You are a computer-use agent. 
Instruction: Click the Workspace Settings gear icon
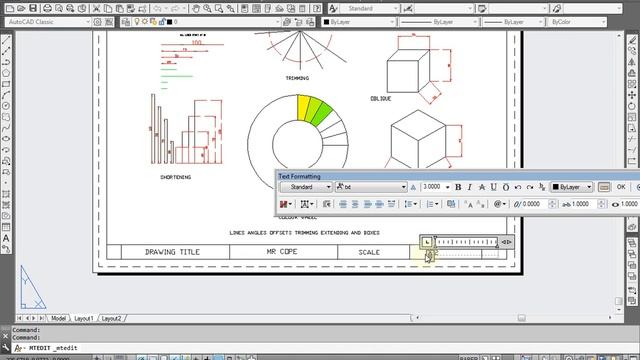click(x=98, y=22)
